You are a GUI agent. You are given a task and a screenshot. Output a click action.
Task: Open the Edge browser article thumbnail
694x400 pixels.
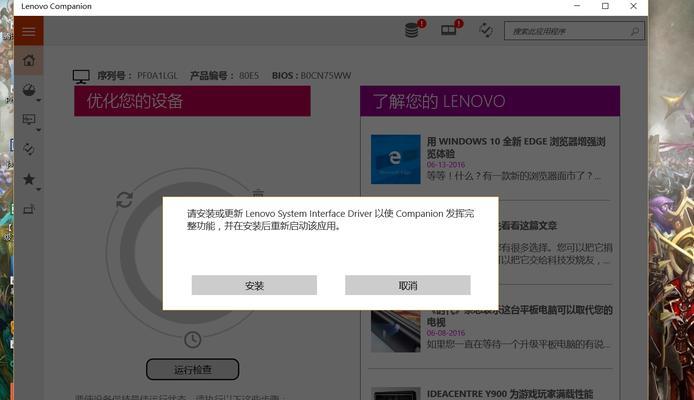tap(396, 159)
